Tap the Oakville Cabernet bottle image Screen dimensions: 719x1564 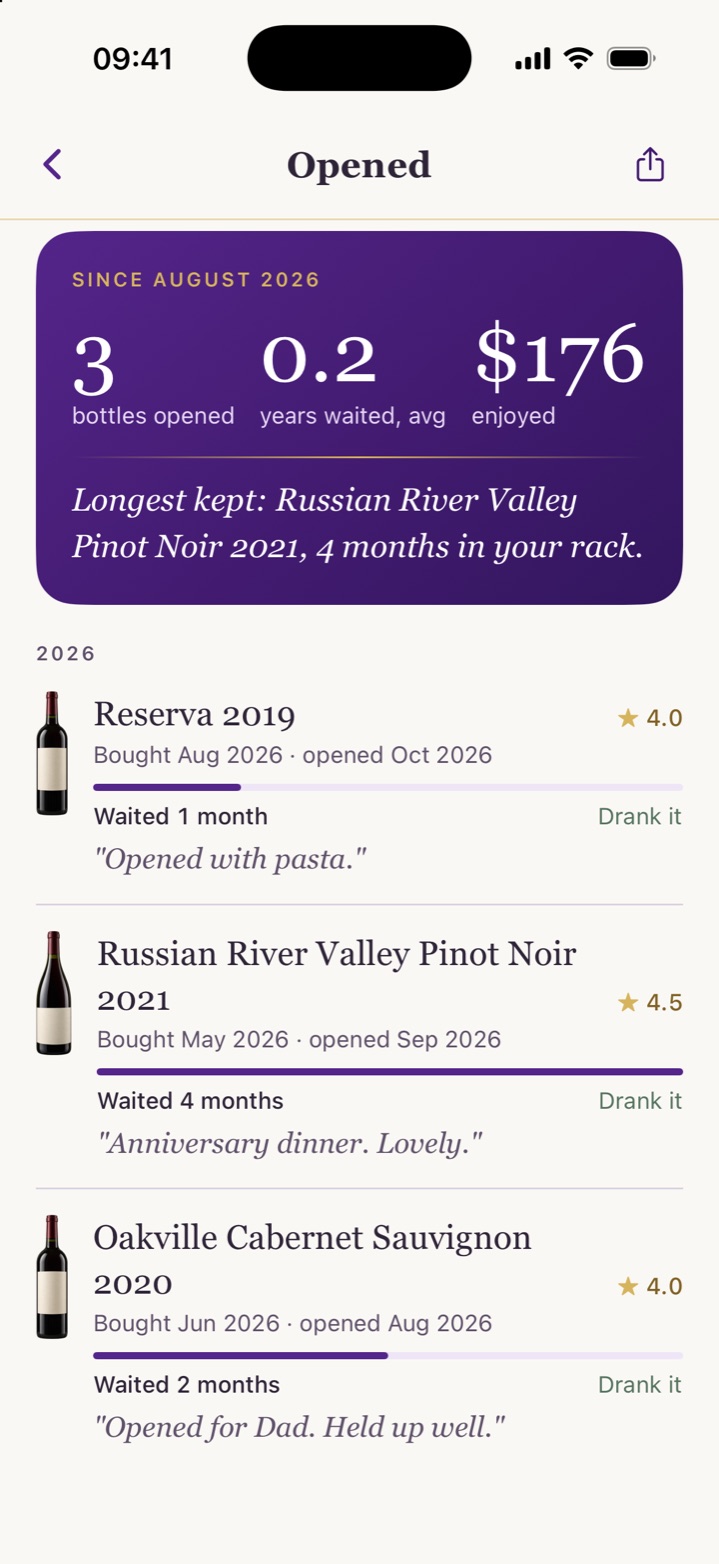pyautogui.click(x=52, y=1277)
